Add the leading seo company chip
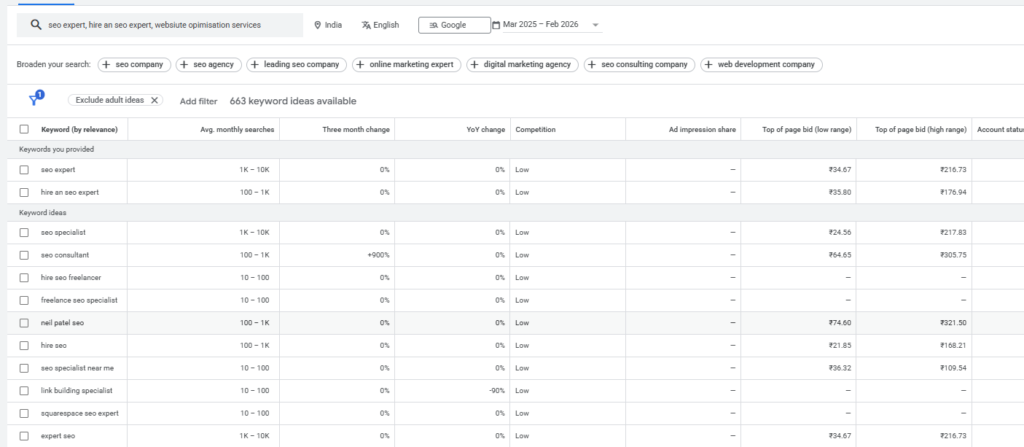Screen dimensions: 1024x447 (296, 65)
